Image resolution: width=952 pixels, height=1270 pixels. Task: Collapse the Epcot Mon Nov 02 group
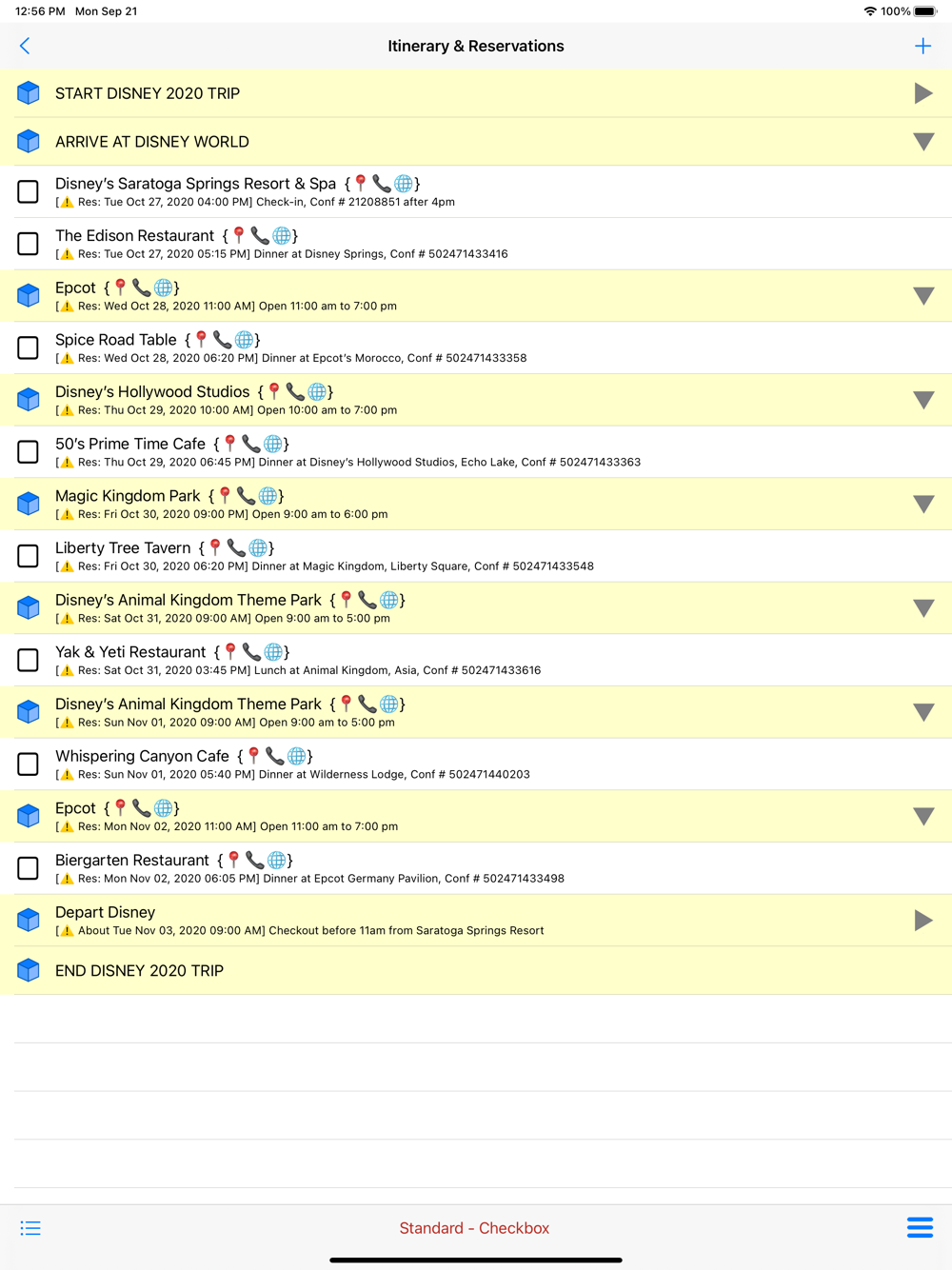click(923, 816)
